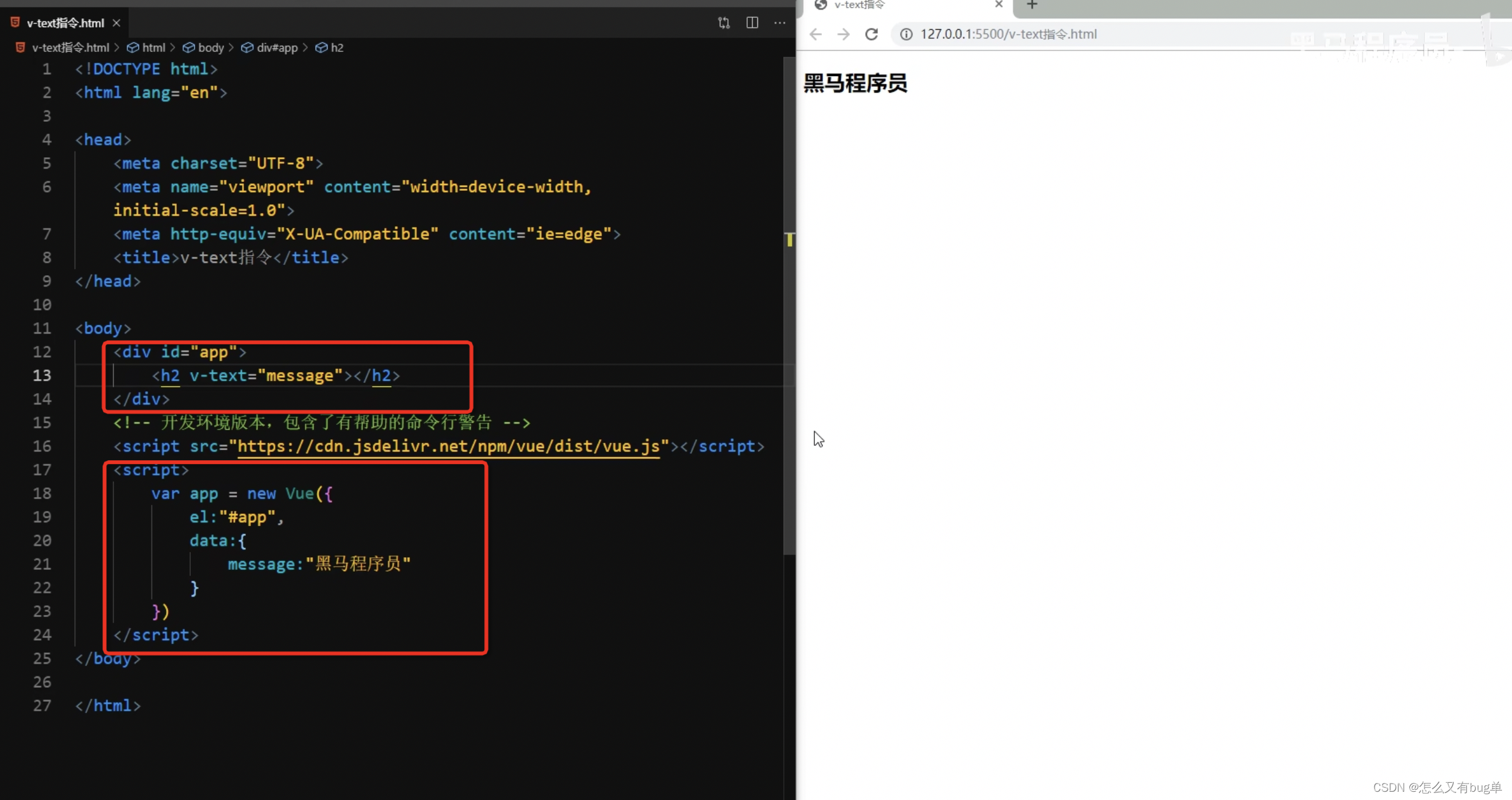Viewport: 1512px width, 800px height.
Task: Open a new browser tab
Action: 1032,5
